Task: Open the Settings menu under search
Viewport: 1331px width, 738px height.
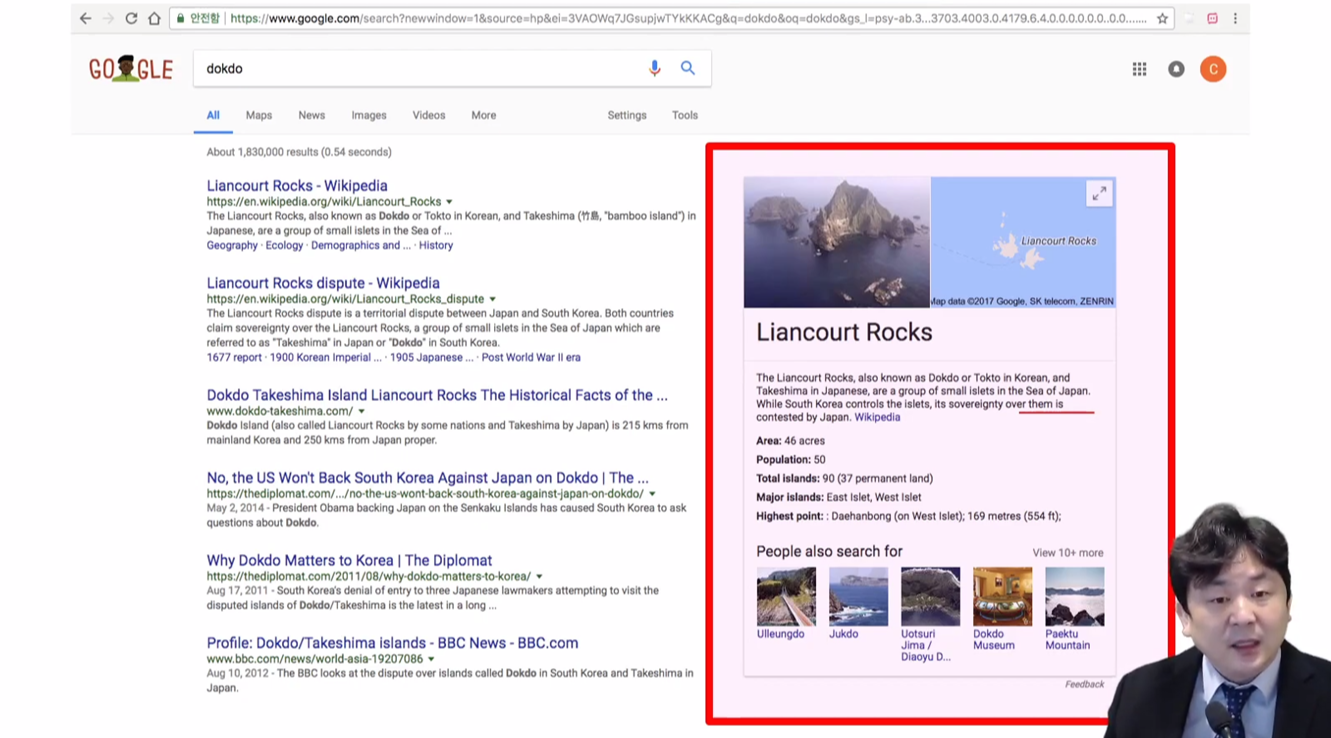Action: pyautogui.click(x=627, y=115)
